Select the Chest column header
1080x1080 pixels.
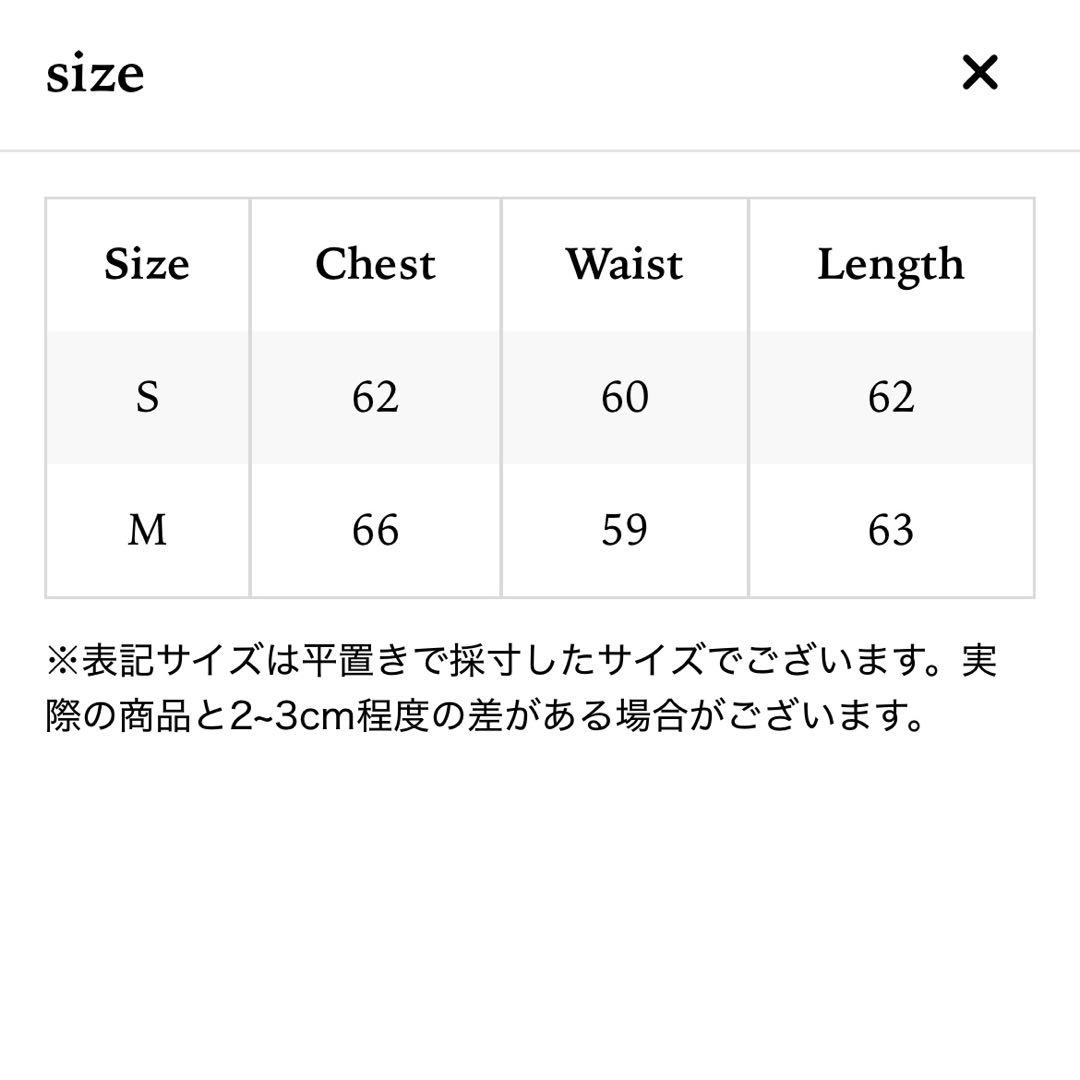(x=374, y=264)
